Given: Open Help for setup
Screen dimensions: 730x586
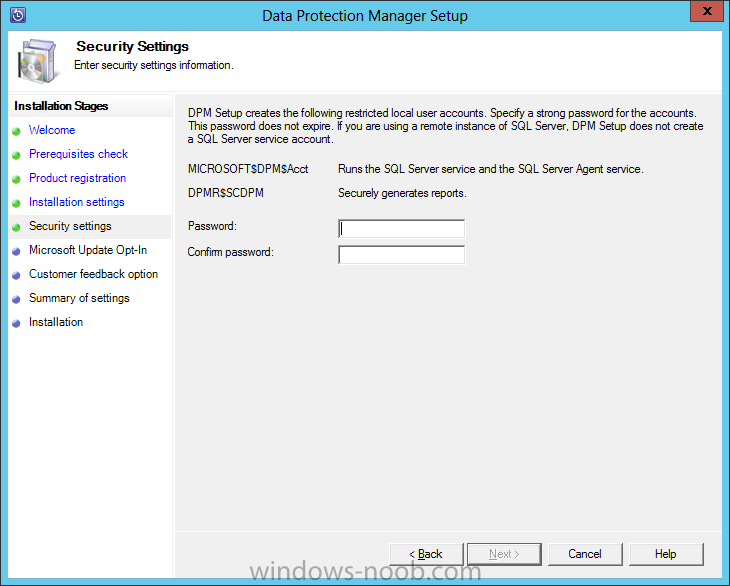Looking at the screenshot, I should tap(666, 554).
